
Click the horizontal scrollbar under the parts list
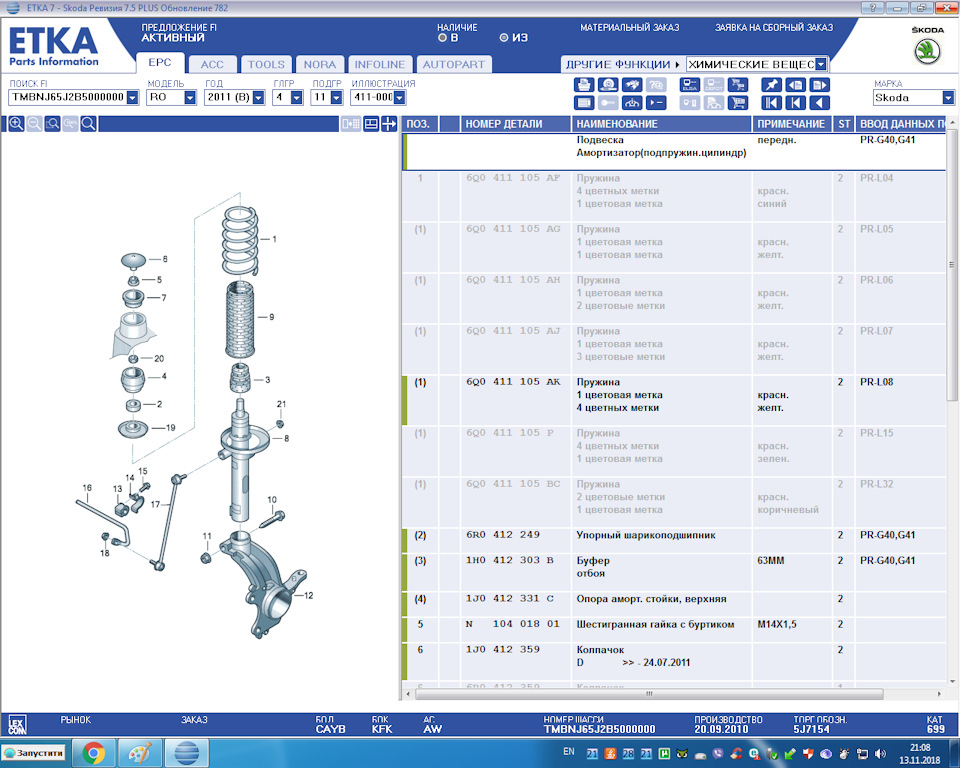pyautogui.click(x=649, y=694)
